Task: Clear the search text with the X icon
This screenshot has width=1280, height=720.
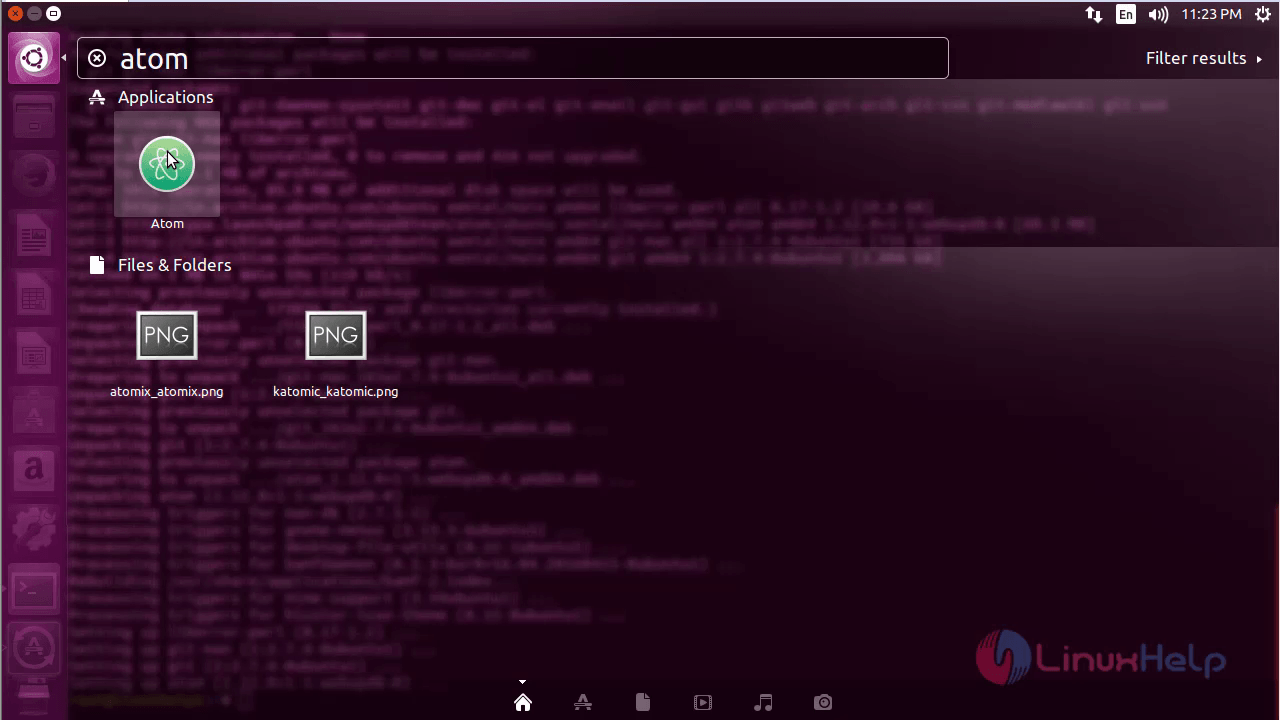Action: [97, 58]
